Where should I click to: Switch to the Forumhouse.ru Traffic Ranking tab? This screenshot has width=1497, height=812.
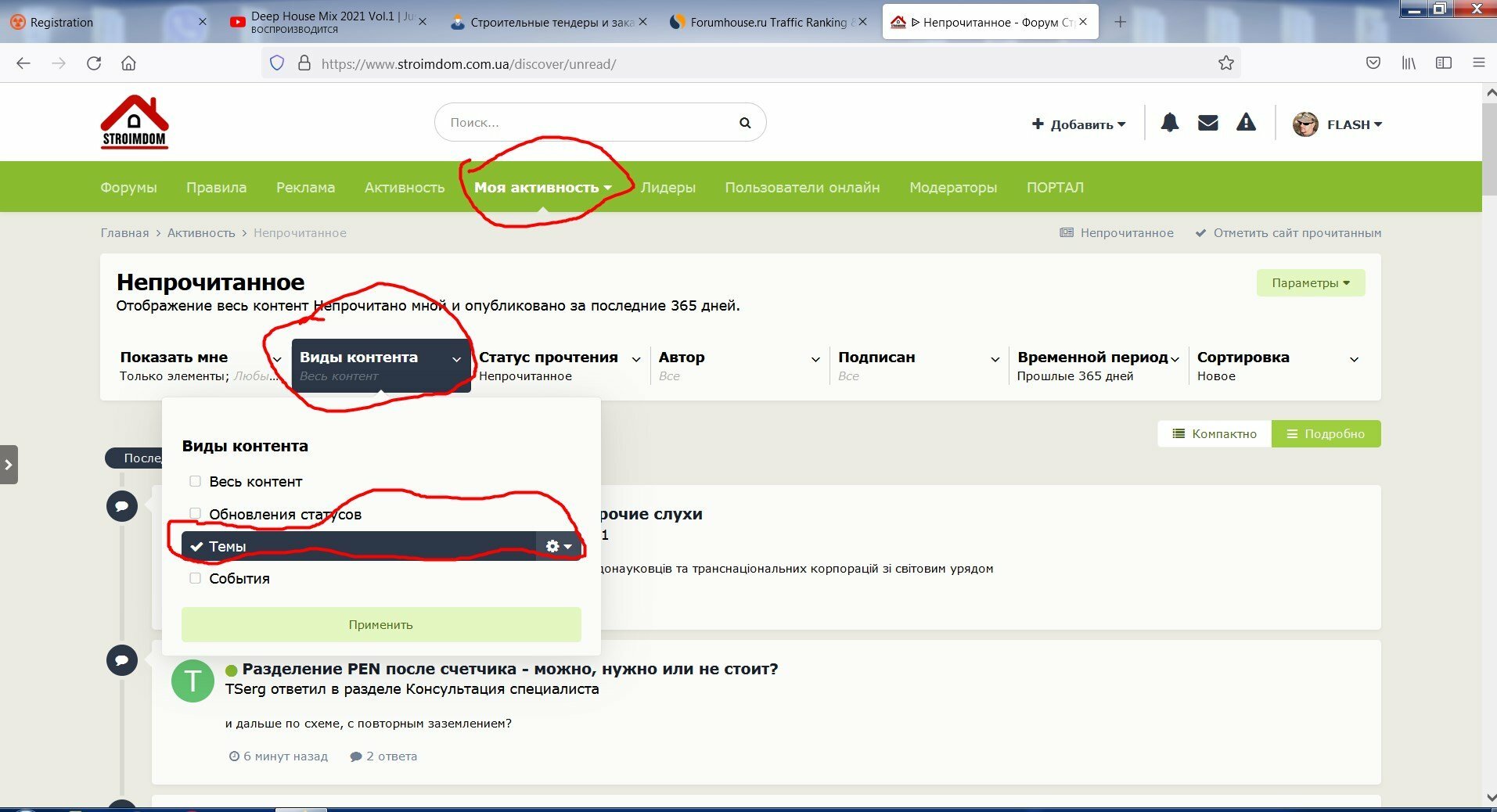click(x=768, y=22)
